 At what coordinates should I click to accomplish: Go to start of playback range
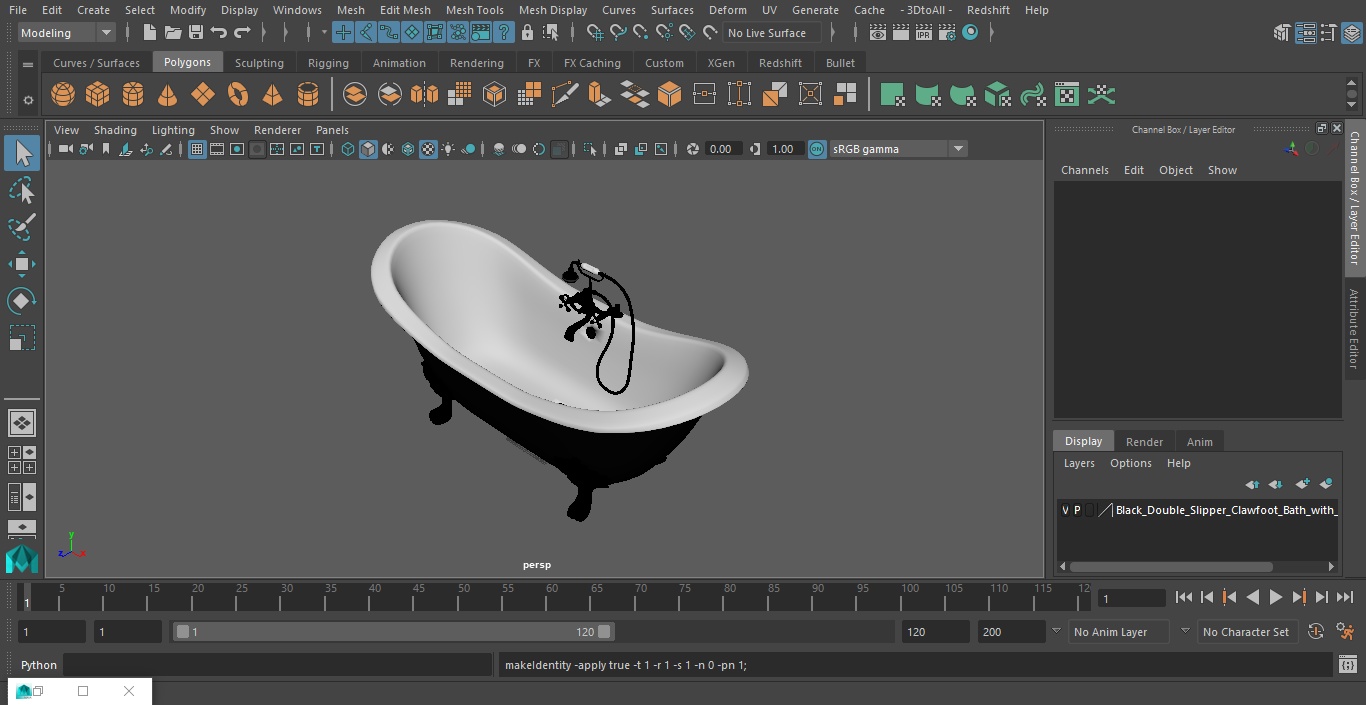point(1184,597)
